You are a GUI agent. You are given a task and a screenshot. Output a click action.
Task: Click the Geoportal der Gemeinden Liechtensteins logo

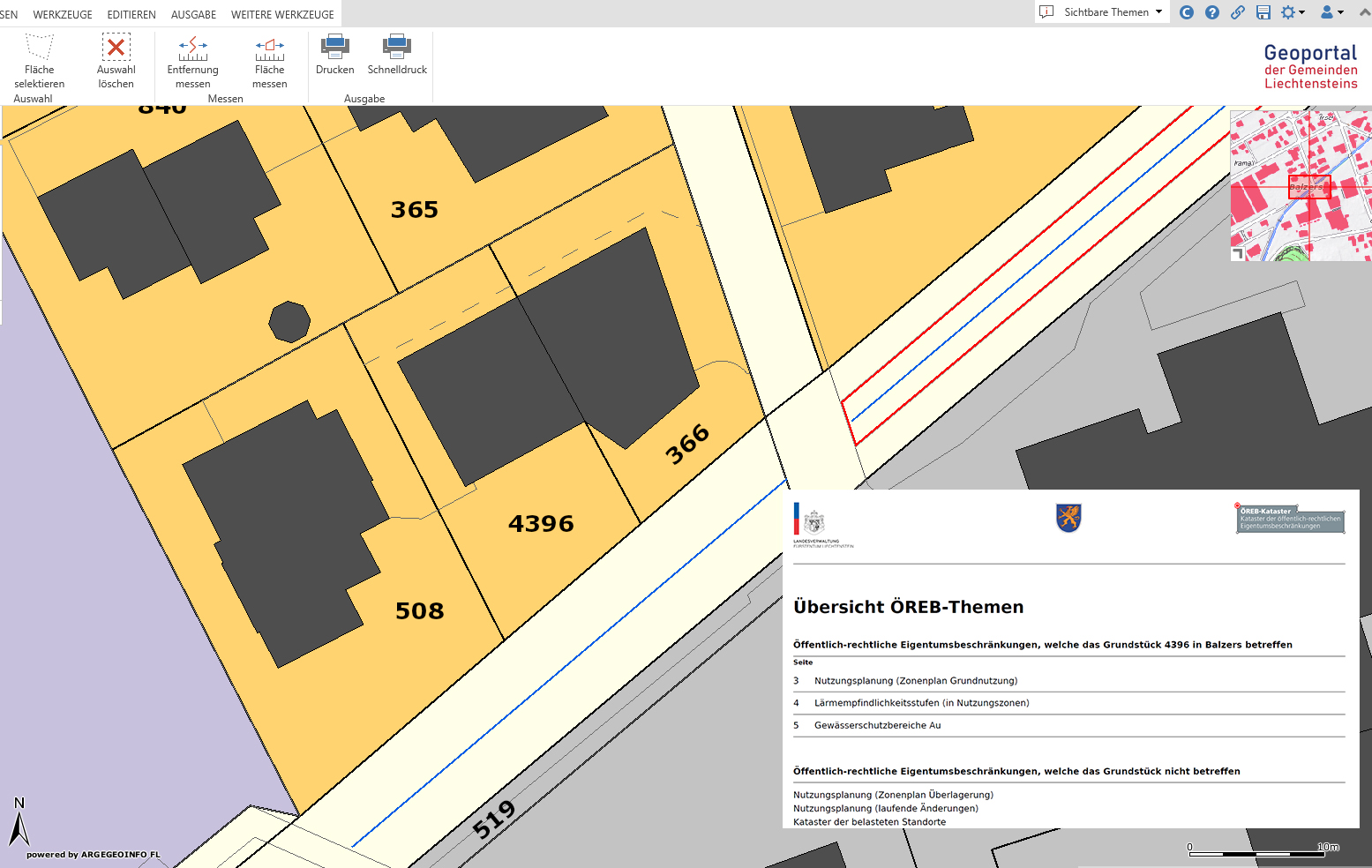1310,66
